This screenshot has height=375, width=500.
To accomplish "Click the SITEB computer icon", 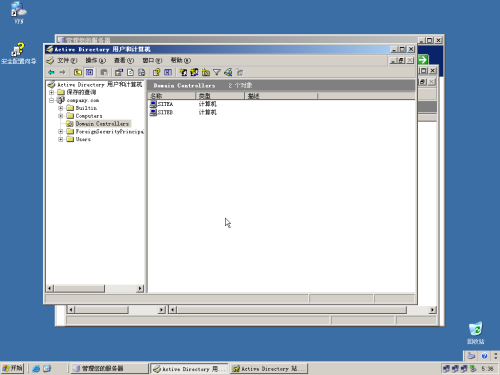I will click(153, 113).
